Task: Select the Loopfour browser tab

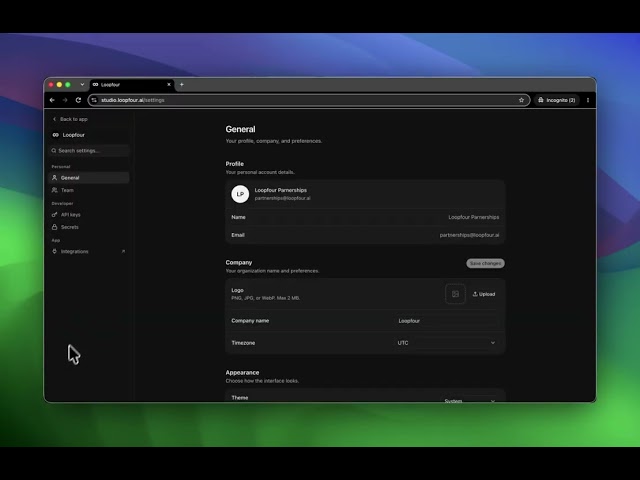Action: [x=131, y=84]
